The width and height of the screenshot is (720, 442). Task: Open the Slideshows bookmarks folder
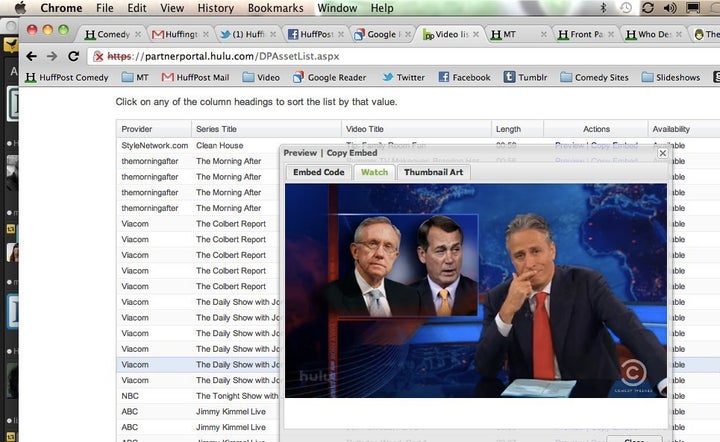[671, 78]
